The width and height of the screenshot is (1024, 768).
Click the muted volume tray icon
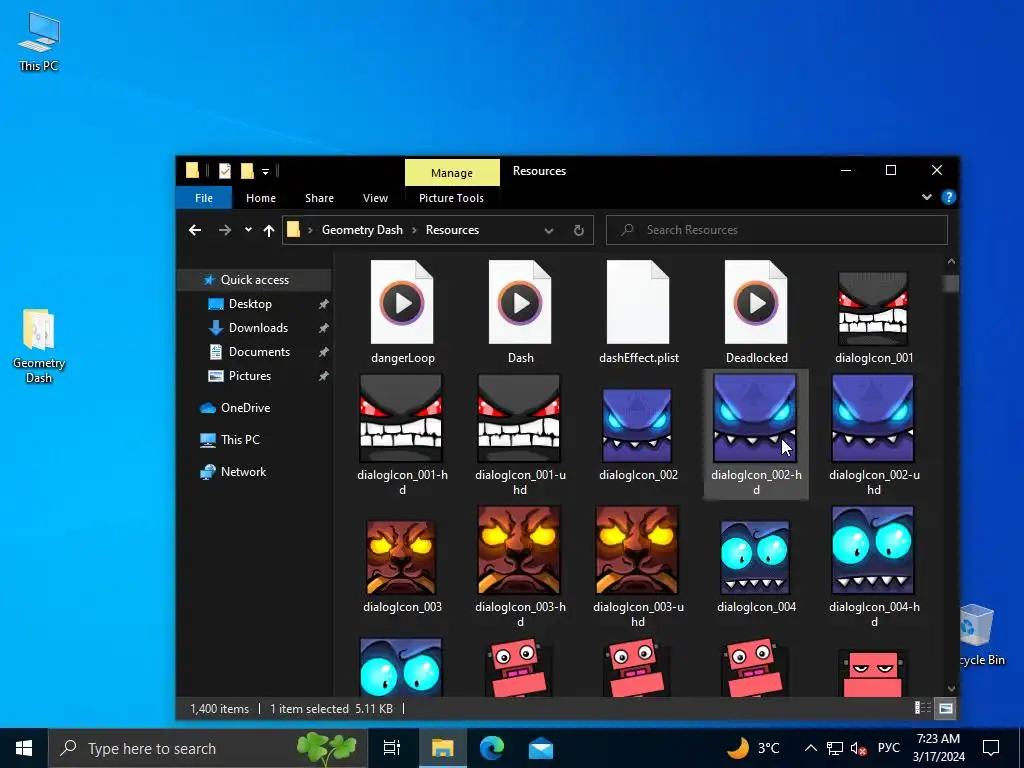click(x=858, y=748)
